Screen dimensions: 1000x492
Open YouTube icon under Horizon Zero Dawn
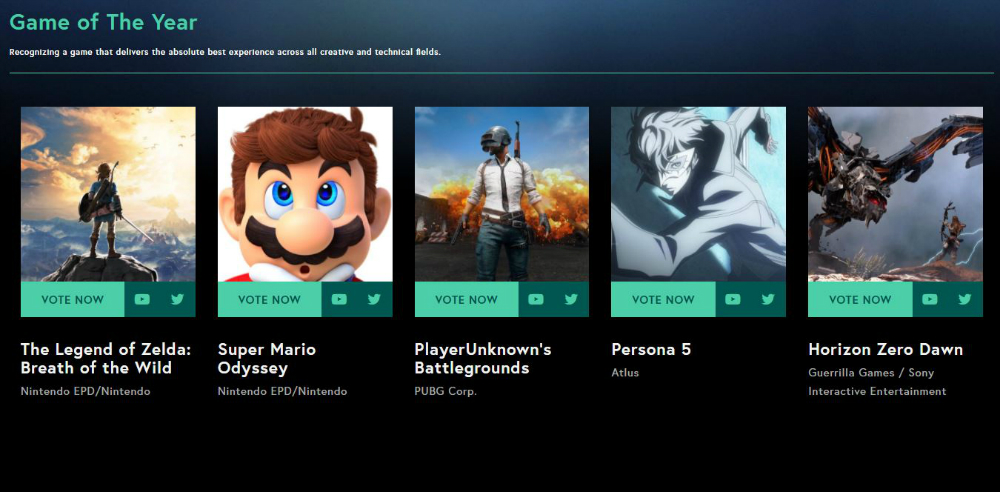coord(930,299)
